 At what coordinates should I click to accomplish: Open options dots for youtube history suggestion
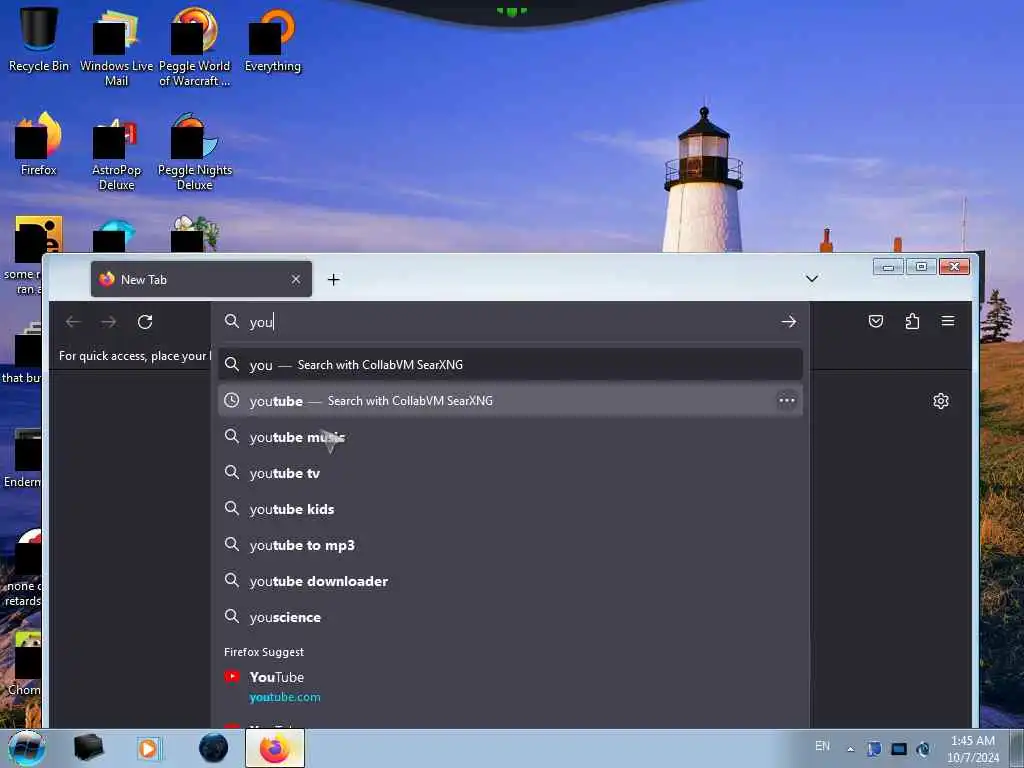[x=787, y=400]
